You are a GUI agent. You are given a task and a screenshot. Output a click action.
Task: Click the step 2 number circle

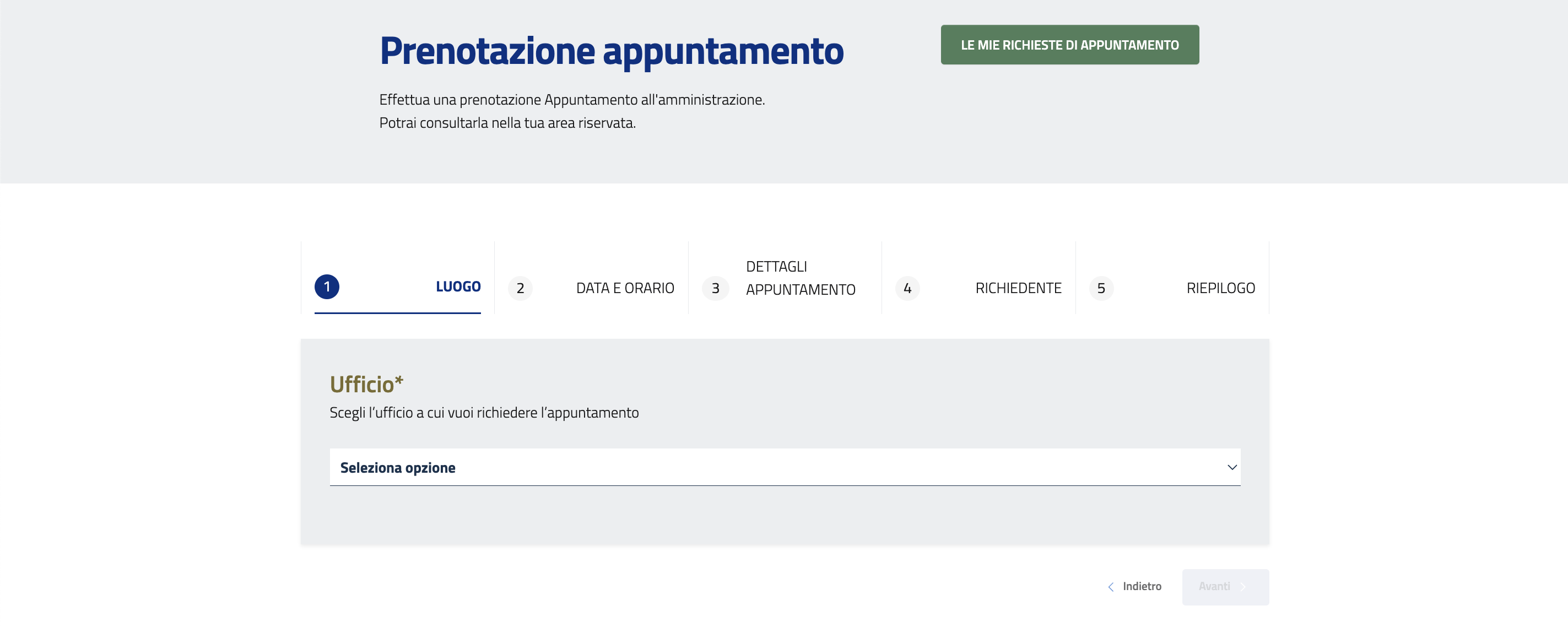coord(520,288)
